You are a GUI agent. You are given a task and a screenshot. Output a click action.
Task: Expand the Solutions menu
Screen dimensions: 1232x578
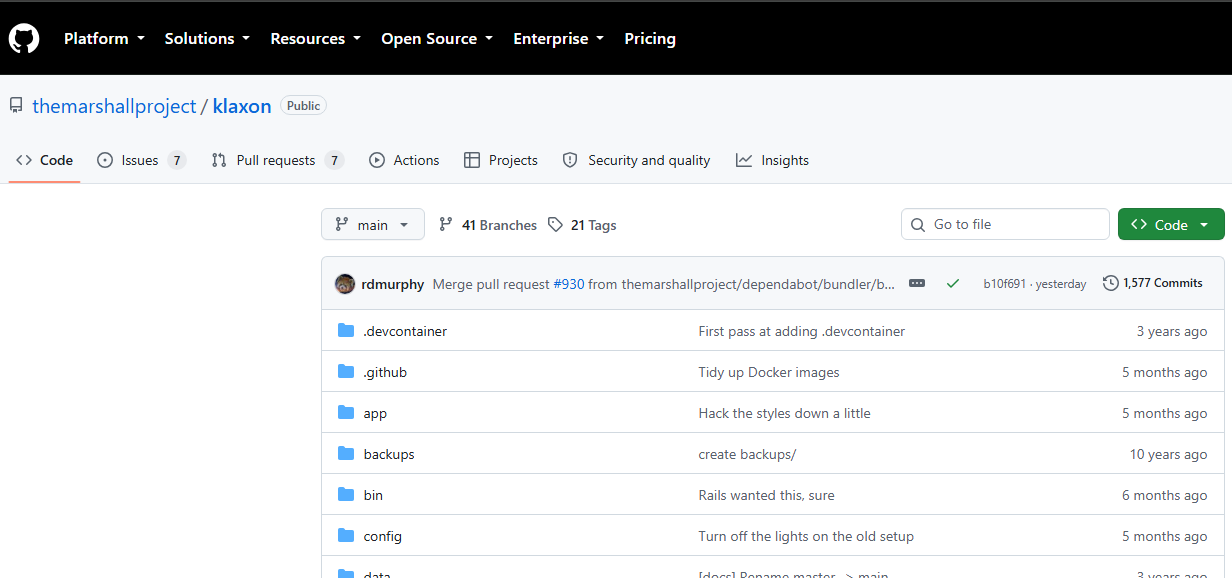[208, 39]
